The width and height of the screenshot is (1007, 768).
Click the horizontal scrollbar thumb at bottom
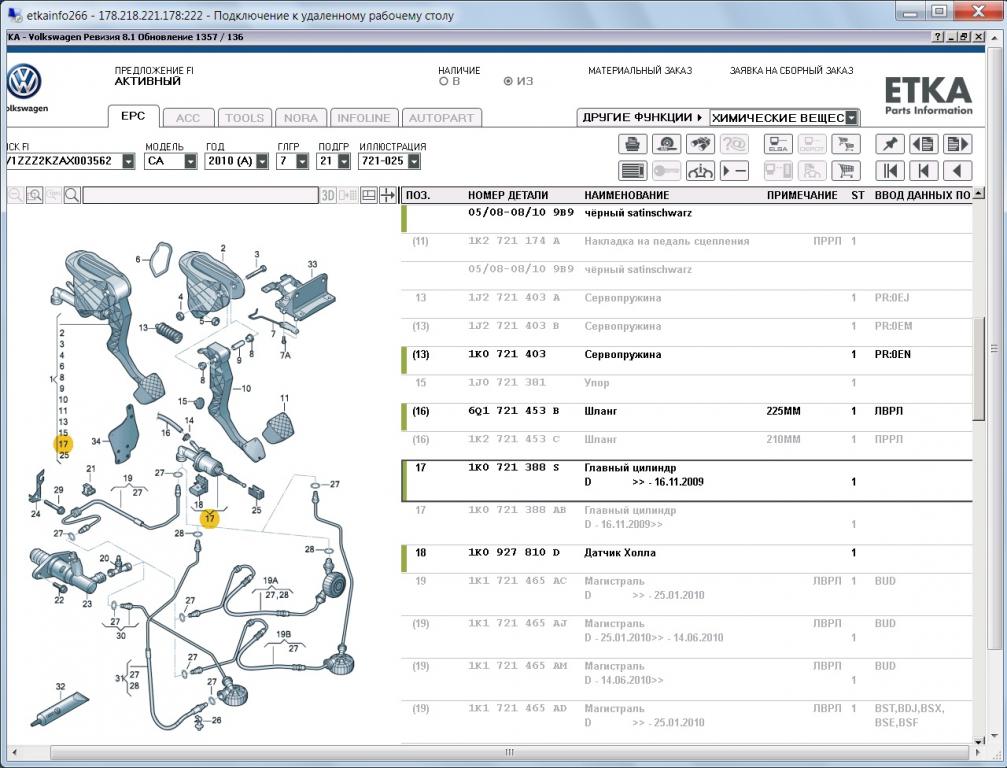point(509,752)
